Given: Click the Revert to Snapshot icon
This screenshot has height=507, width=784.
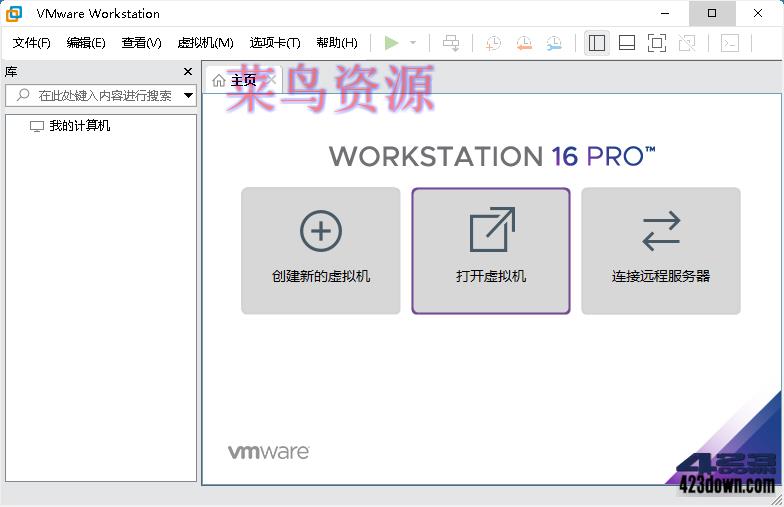Looking at the screenshot, I should click(524, 43).
